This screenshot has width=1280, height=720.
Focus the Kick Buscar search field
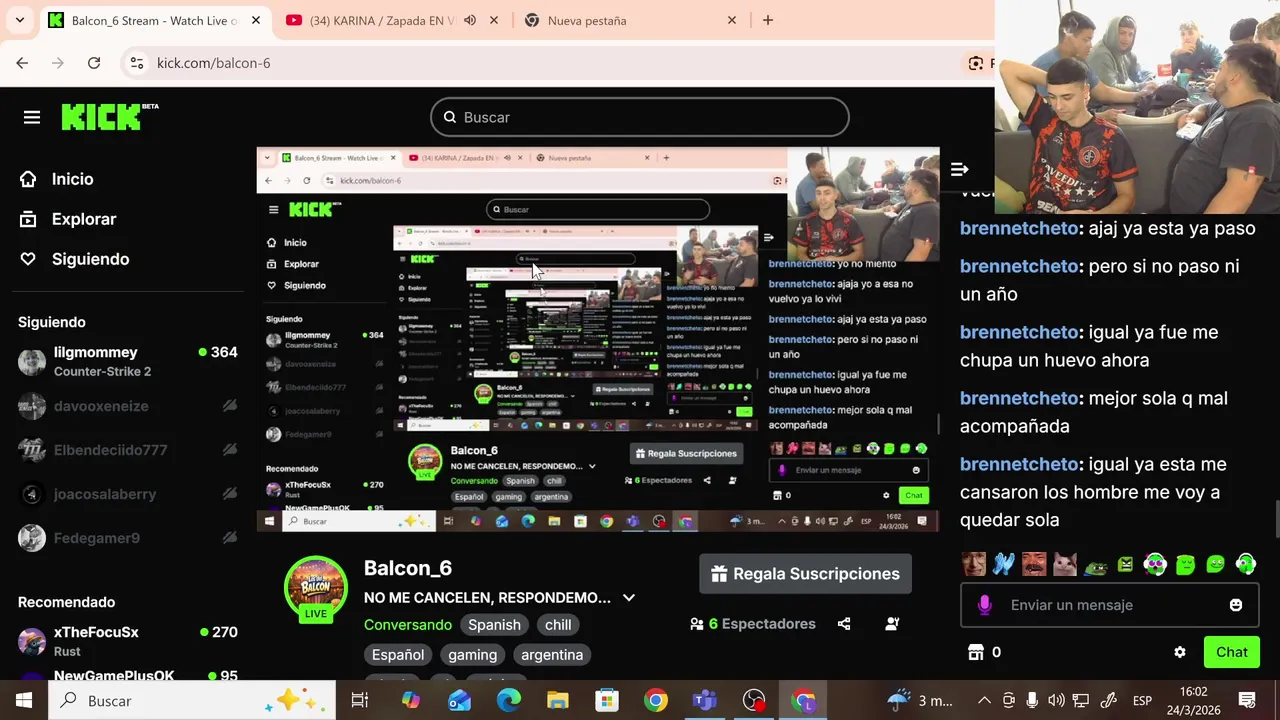pos(640,117)
